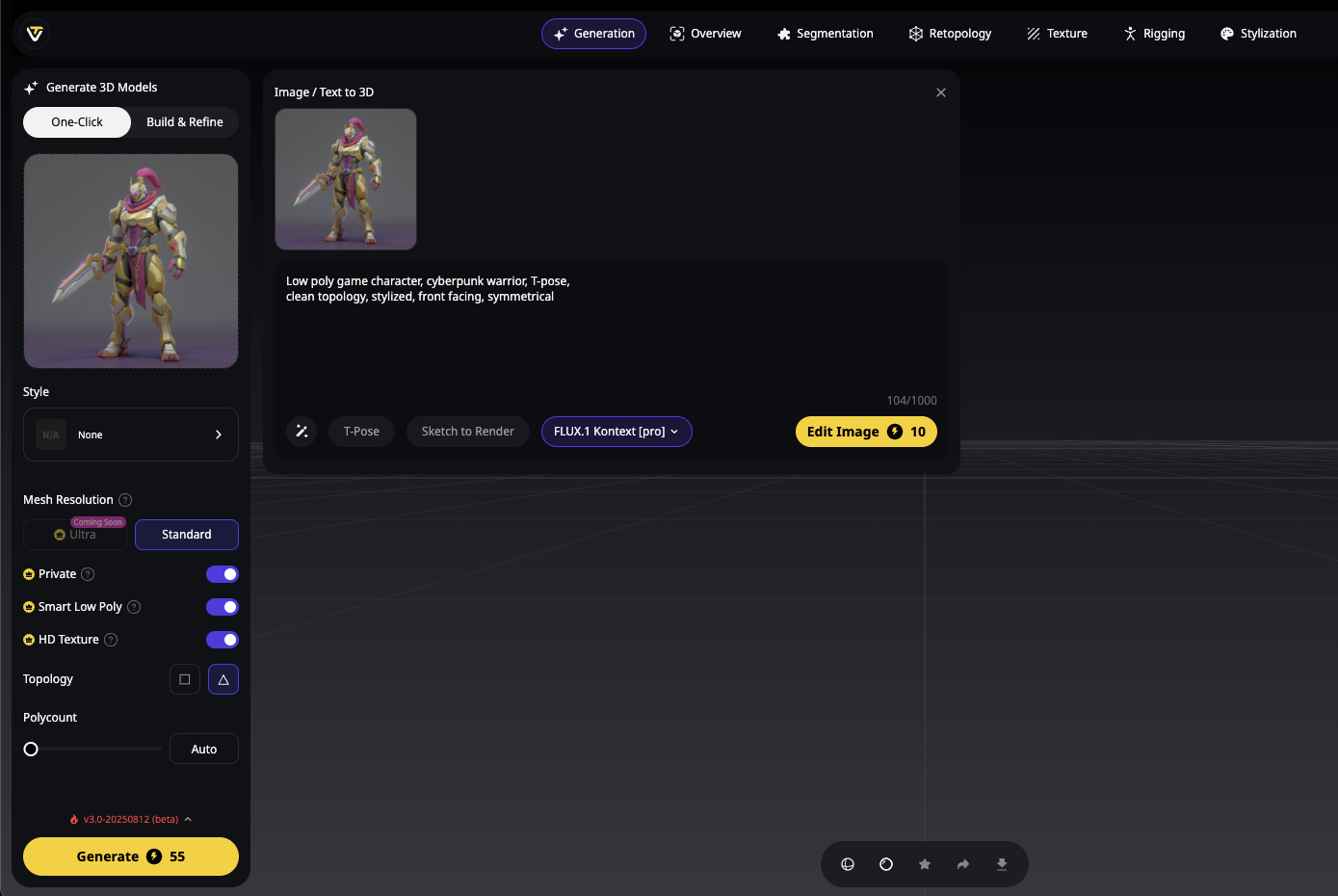Select triangle topology icon

coord(223,679)
